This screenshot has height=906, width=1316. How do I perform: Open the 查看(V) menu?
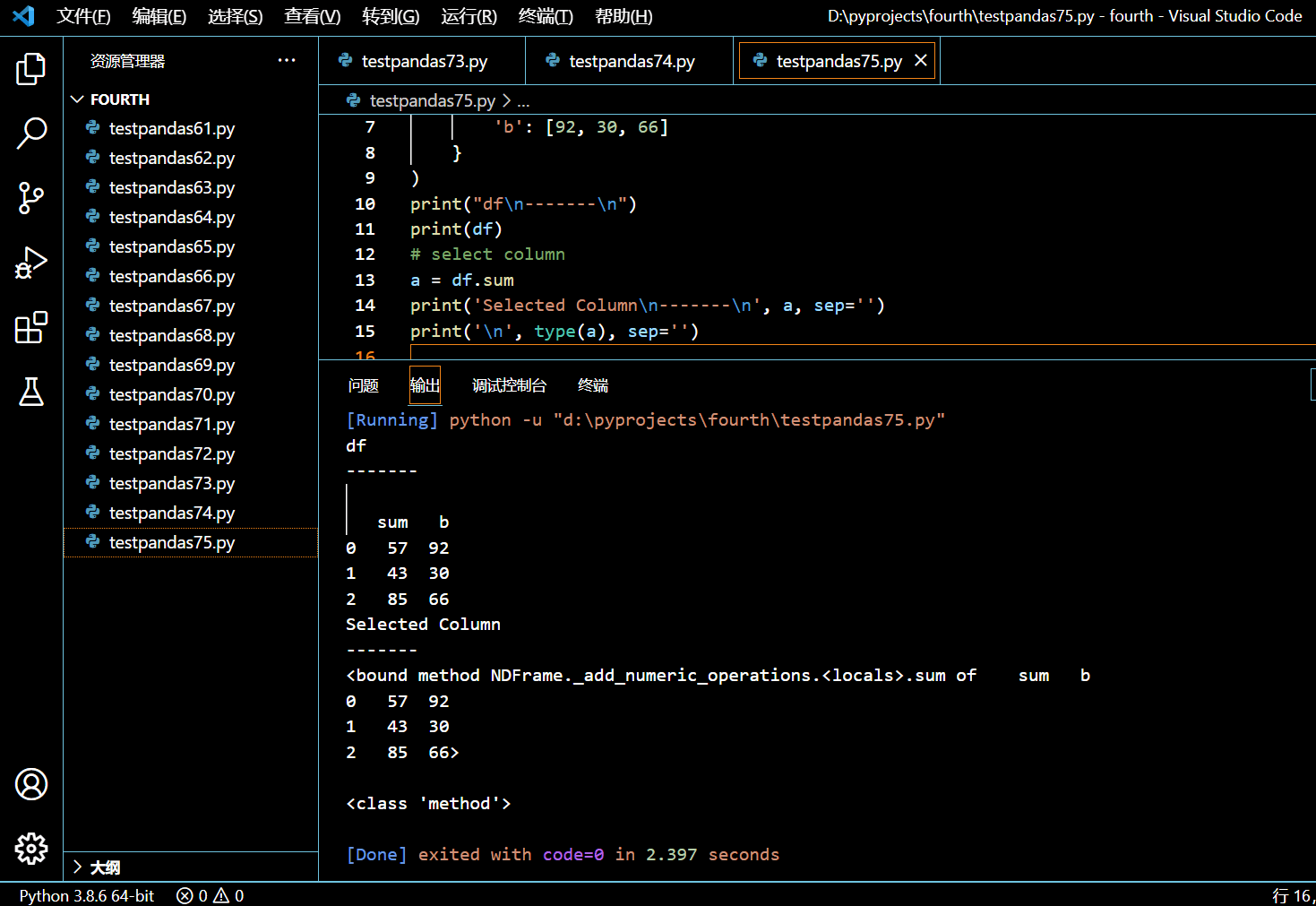[312, 16]
